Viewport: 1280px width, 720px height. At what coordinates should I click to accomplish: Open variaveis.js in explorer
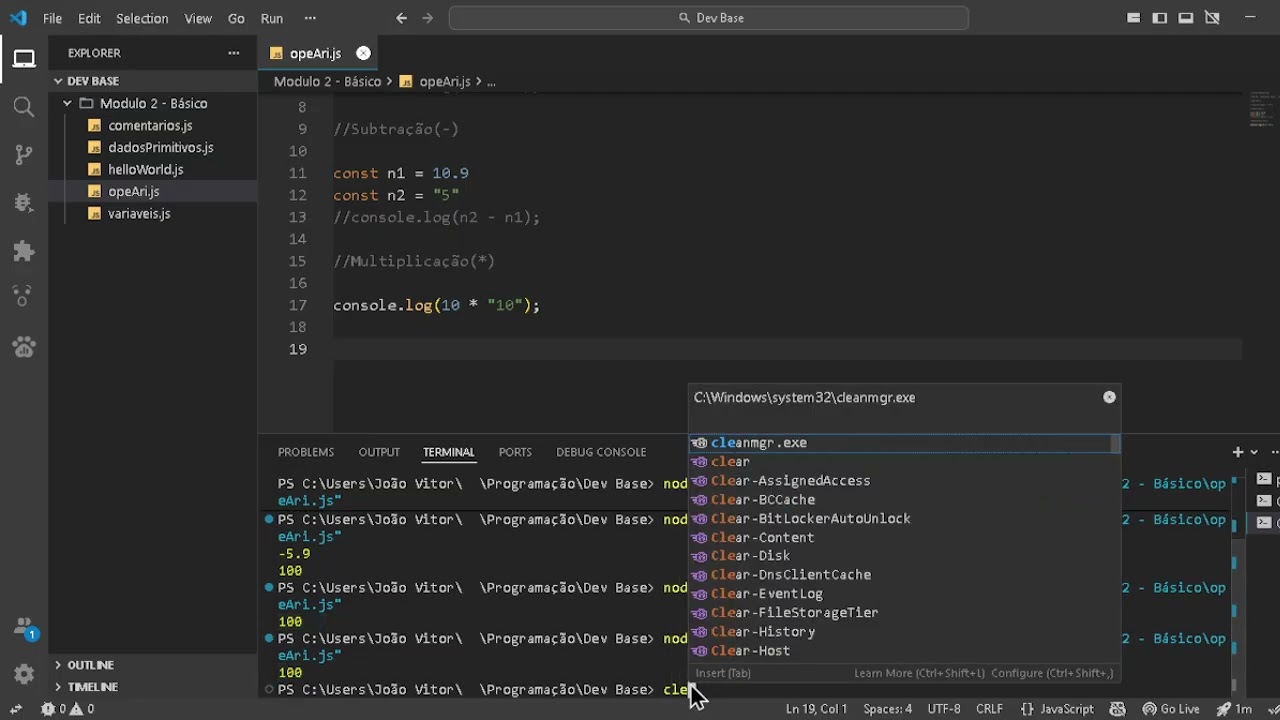click(x=139, y=213)
